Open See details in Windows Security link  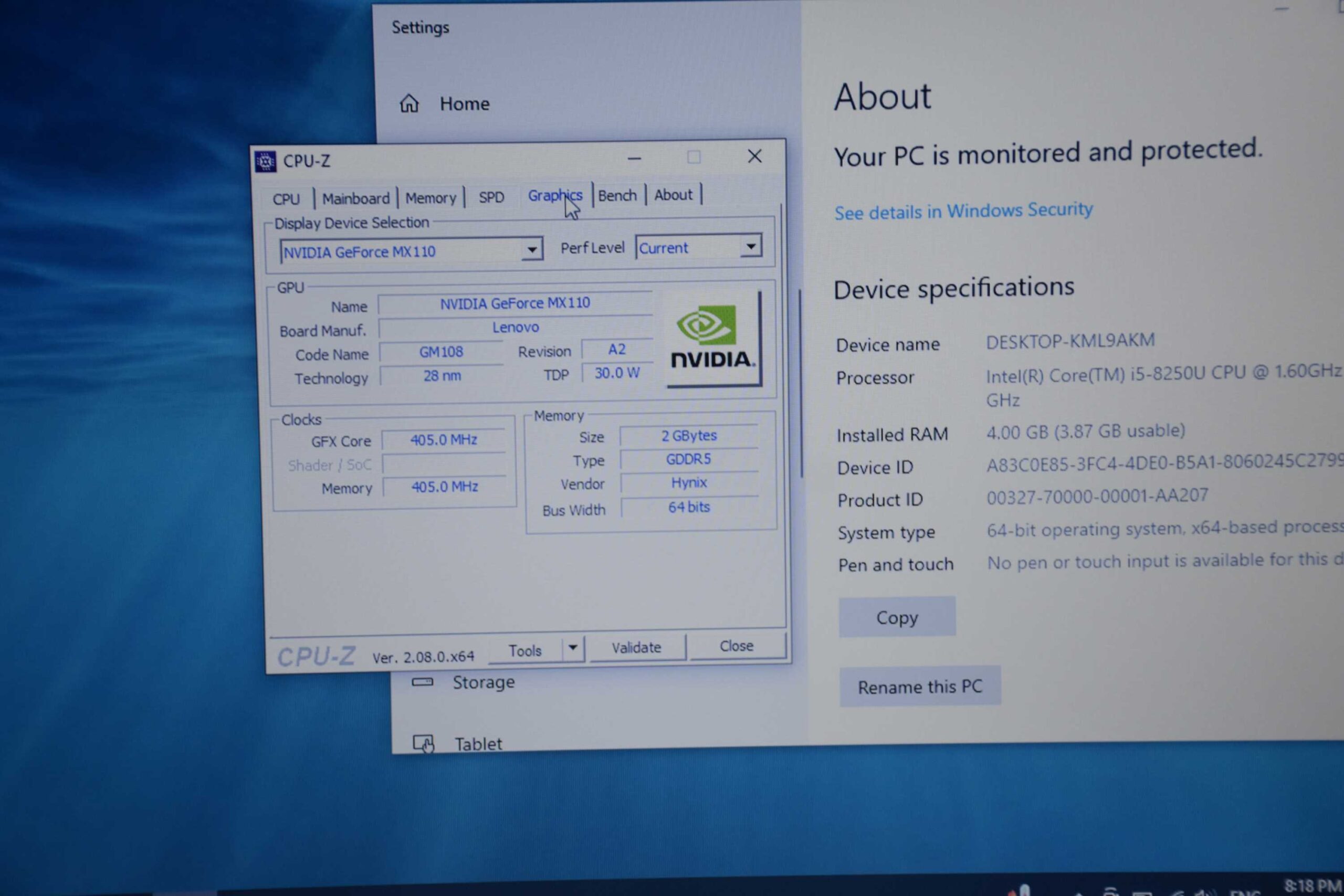coord(963,211)
